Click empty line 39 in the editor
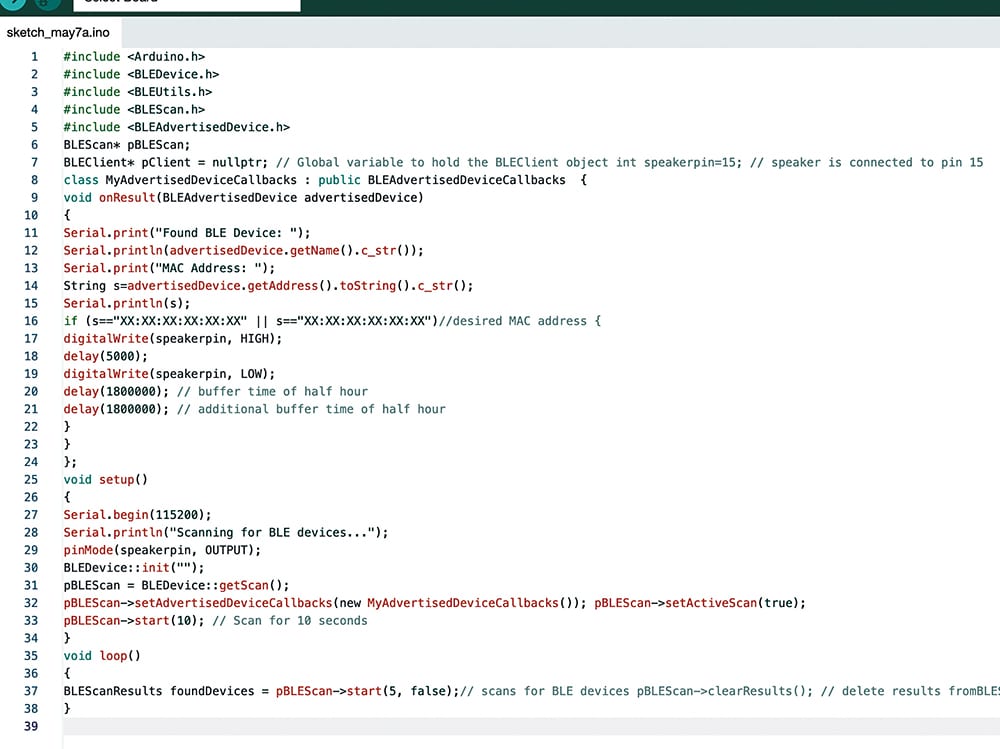This screenshot has height=749, width=1000. tap(400, 727)
